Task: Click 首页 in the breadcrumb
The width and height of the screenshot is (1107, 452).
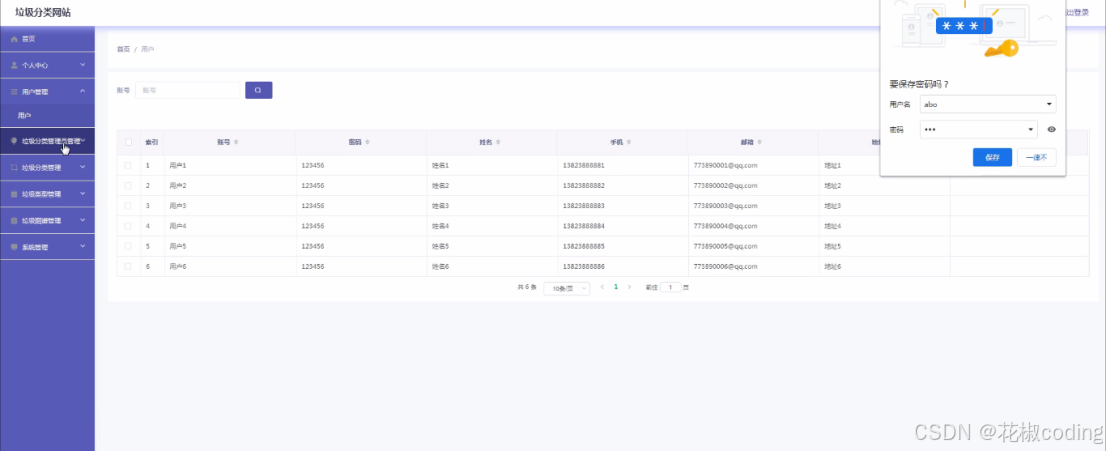Action: pos(123,49)
